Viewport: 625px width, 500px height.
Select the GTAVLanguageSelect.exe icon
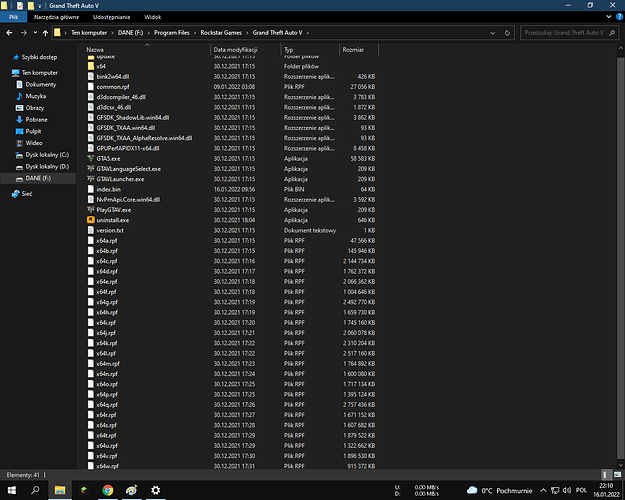[x=91, y=169]
